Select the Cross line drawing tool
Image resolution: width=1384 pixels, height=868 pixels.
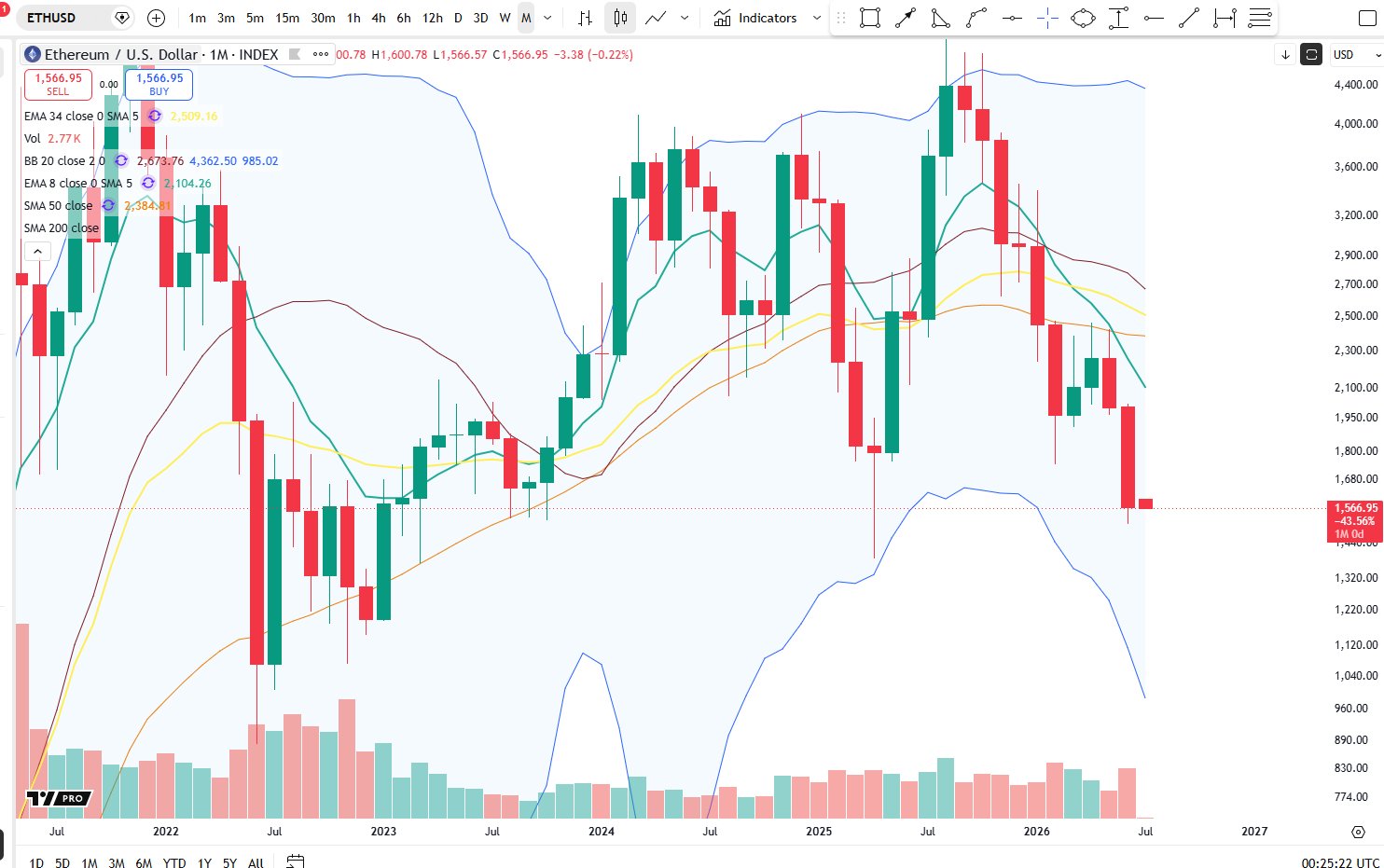(1047, 18)
